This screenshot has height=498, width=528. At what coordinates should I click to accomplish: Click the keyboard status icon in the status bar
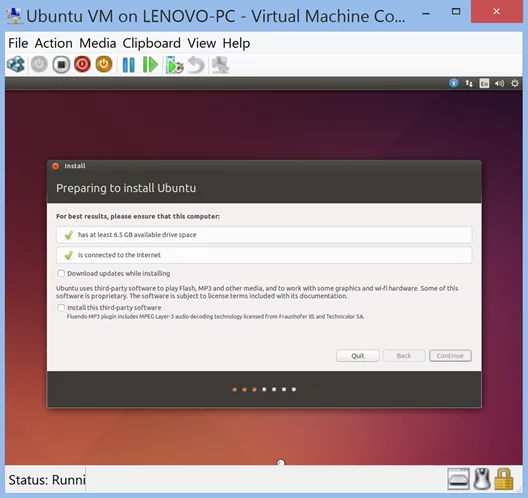tap(458, 478)
